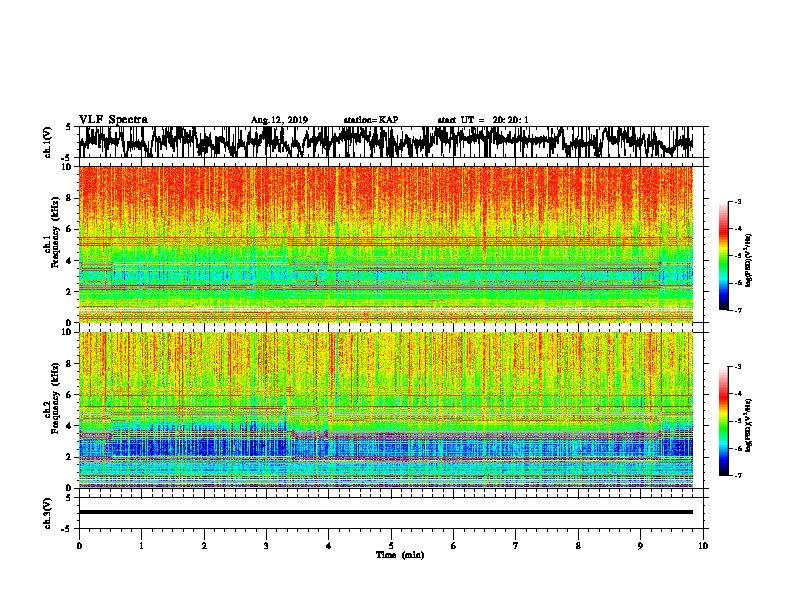The height and width of the screenshot is (612, 792).
Task: Click time axis tick label "4"
Action: coord(329,546)
